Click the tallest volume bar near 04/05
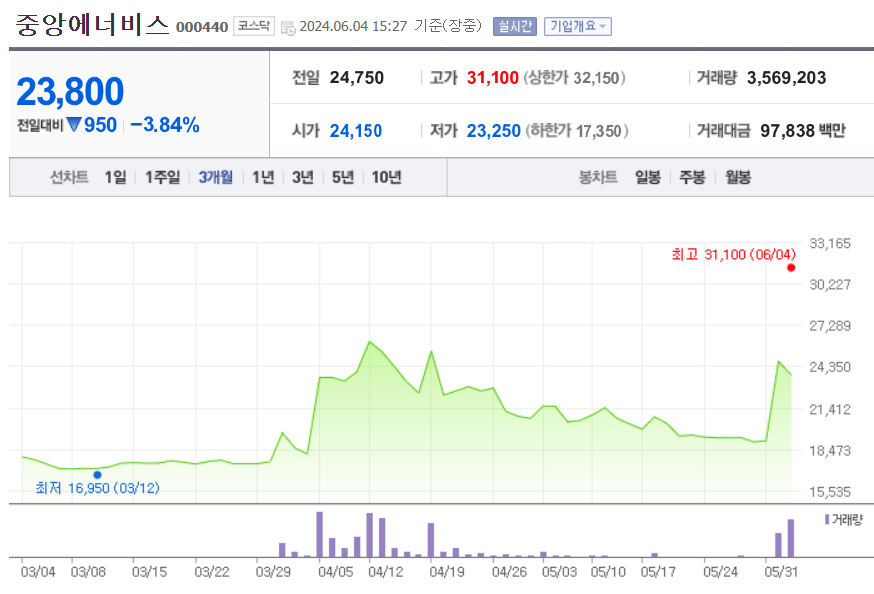 coord(319,534)
